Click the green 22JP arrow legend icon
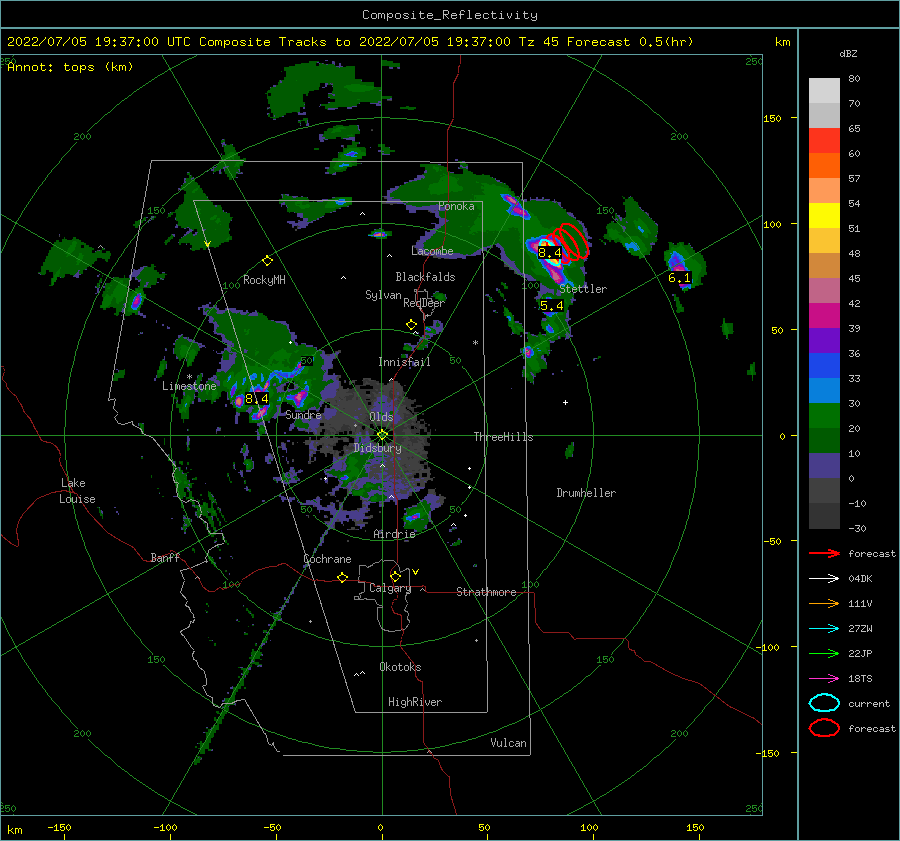The height and width of the screenshot is (841, 900). pos(824,653)
